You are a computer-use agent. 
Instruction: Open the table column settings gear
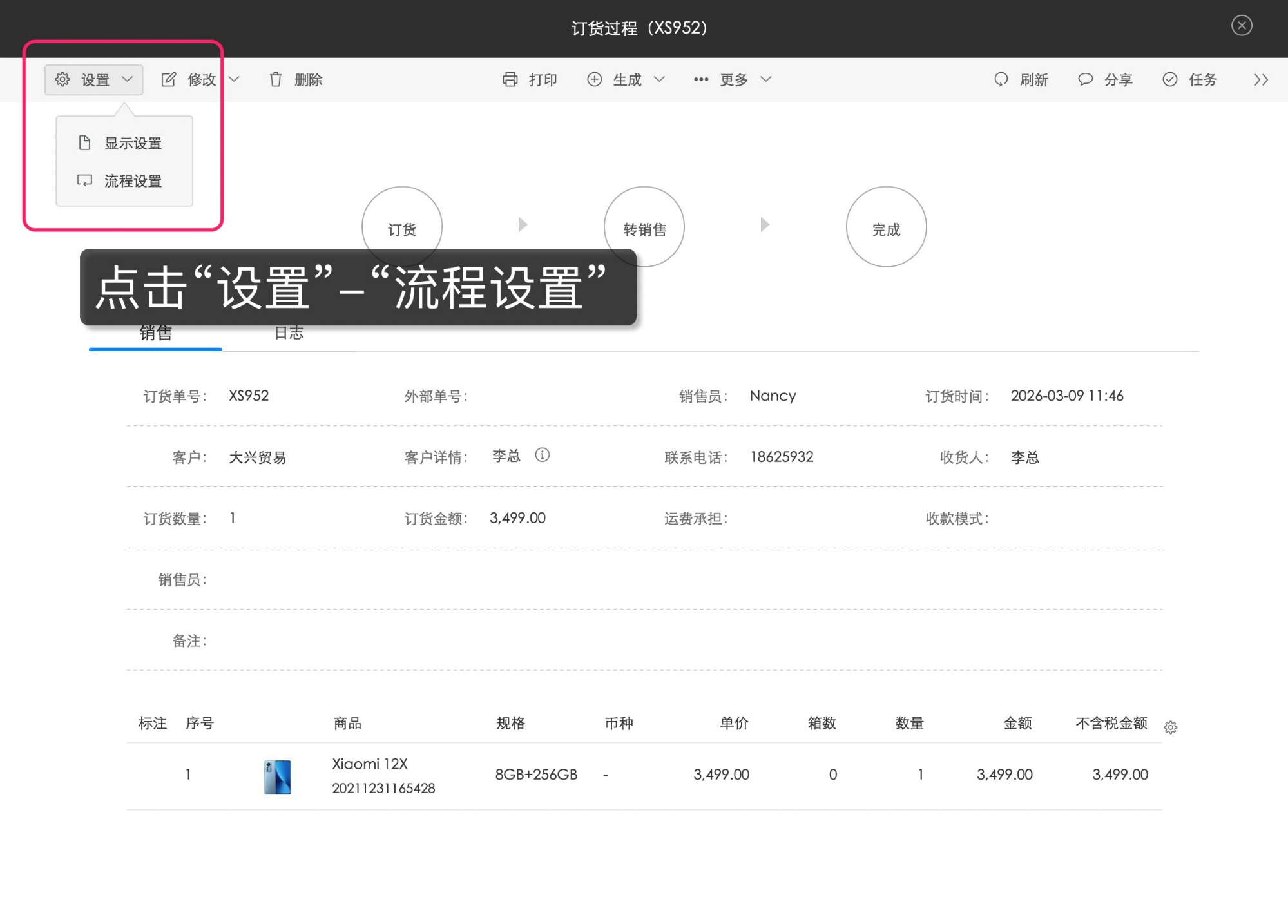coord(1171,727)
